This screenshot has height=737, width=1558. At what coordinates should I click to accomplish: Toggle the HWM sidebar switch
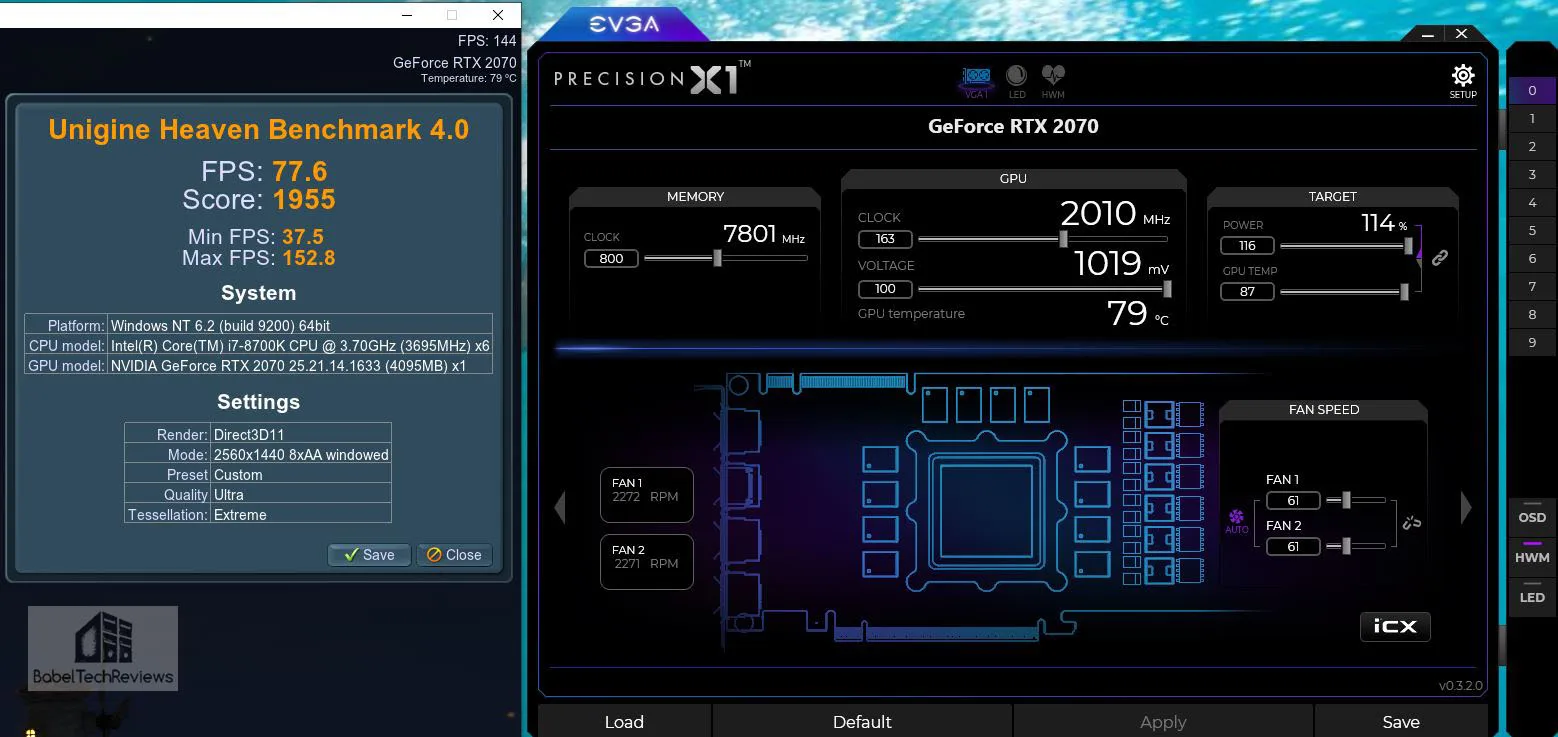point(1532,556)
